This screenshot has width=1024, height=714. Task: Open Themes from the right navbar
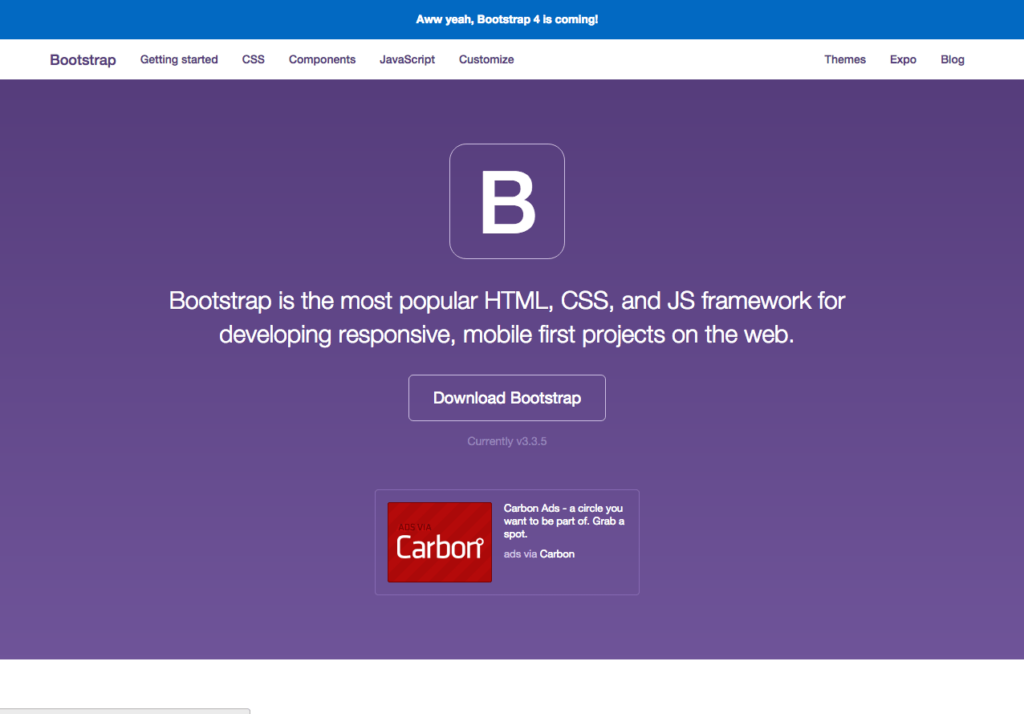pos(844,59)
